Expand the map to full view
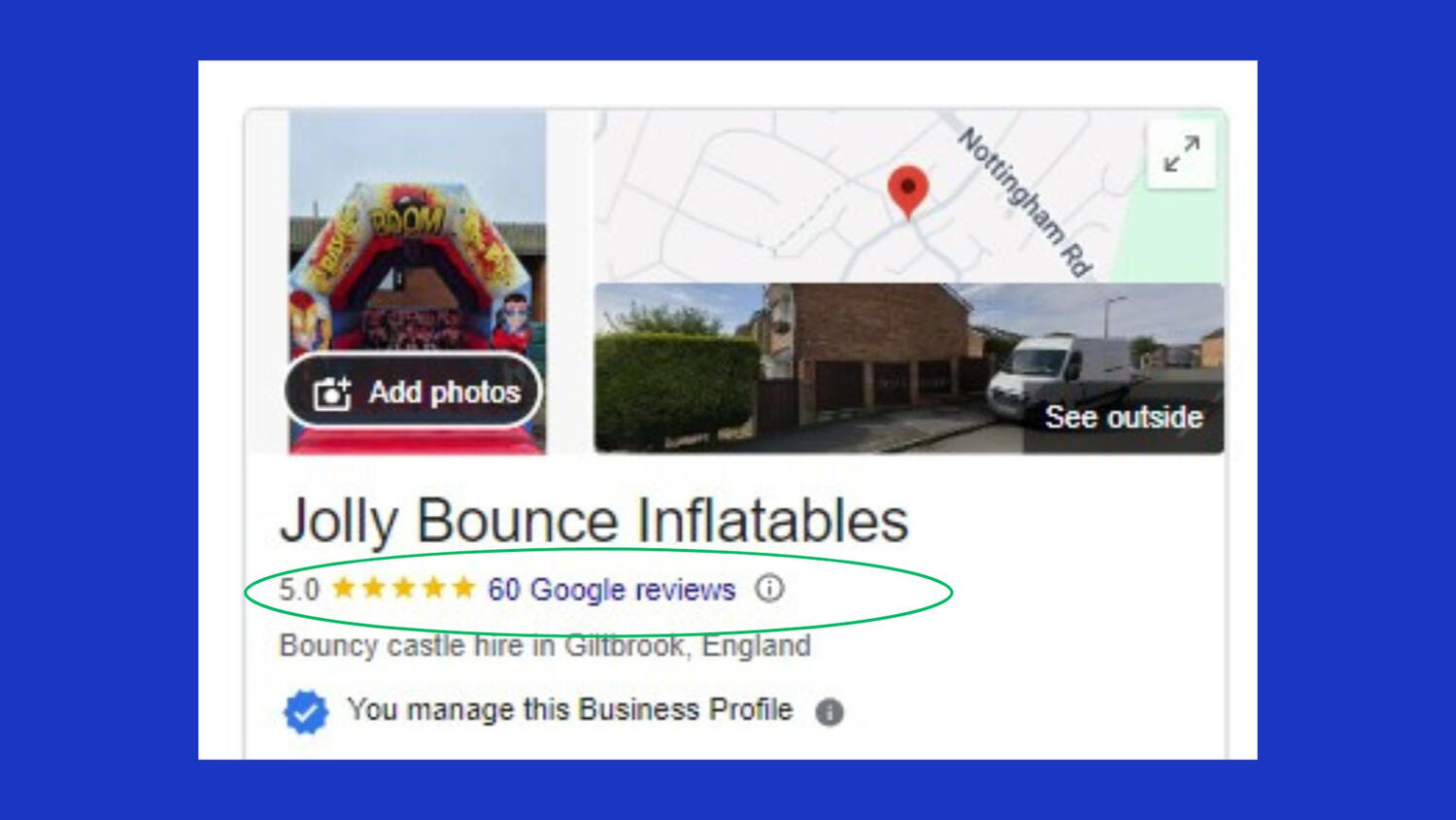The height and width of the screenshot is (820, 1456). coord(1181,154)
